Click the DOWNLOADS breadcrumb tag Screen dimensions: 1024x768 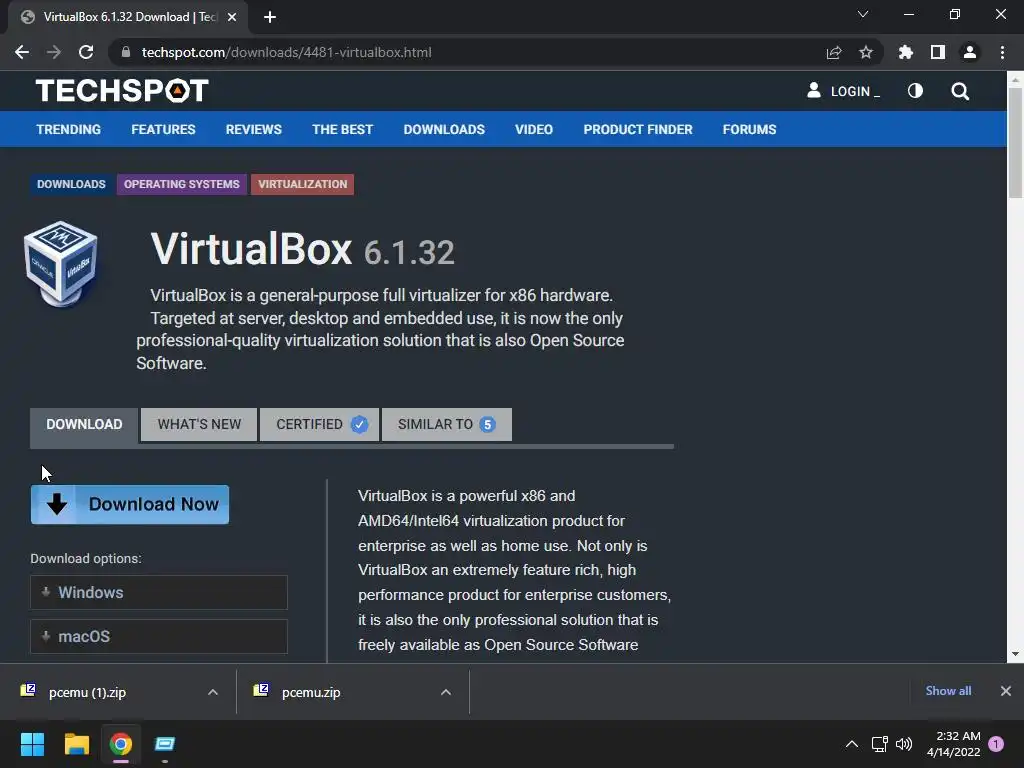pos(71,184)
